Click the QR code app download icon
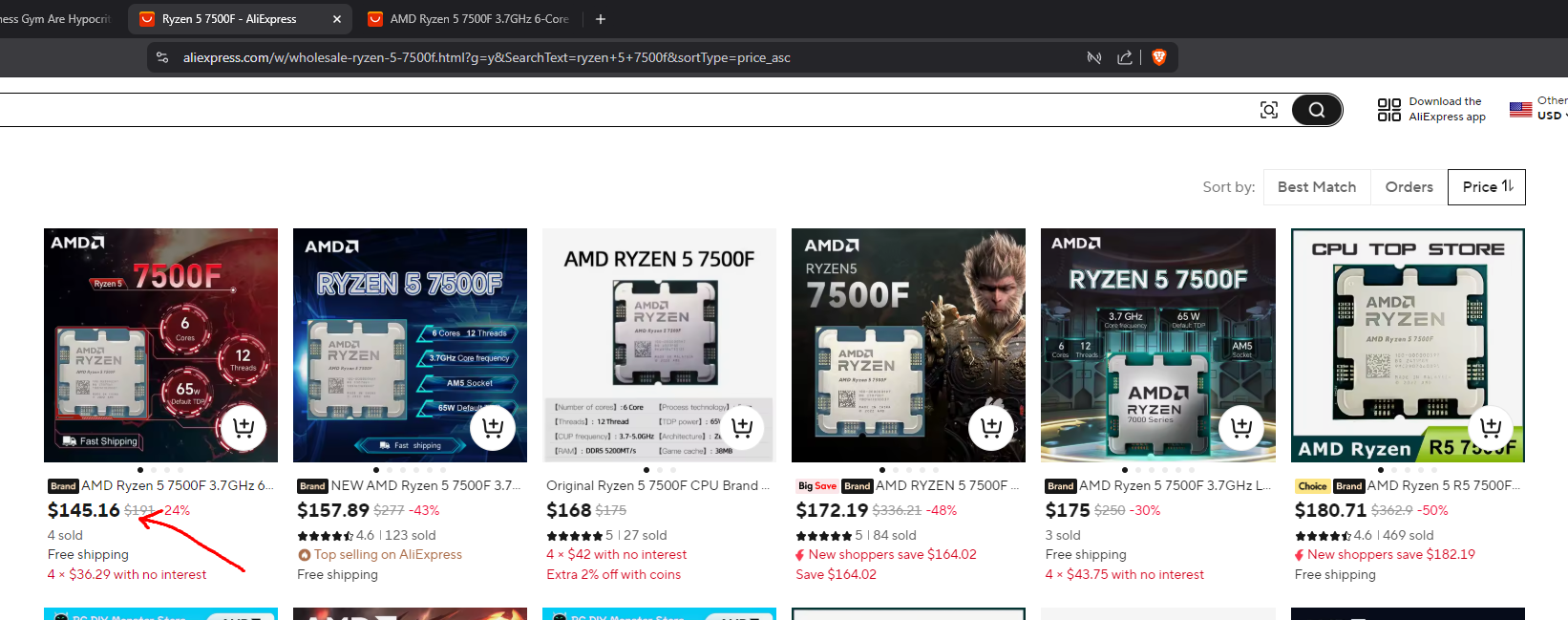Viewport: 1568px width, 620px height. 1389,110
